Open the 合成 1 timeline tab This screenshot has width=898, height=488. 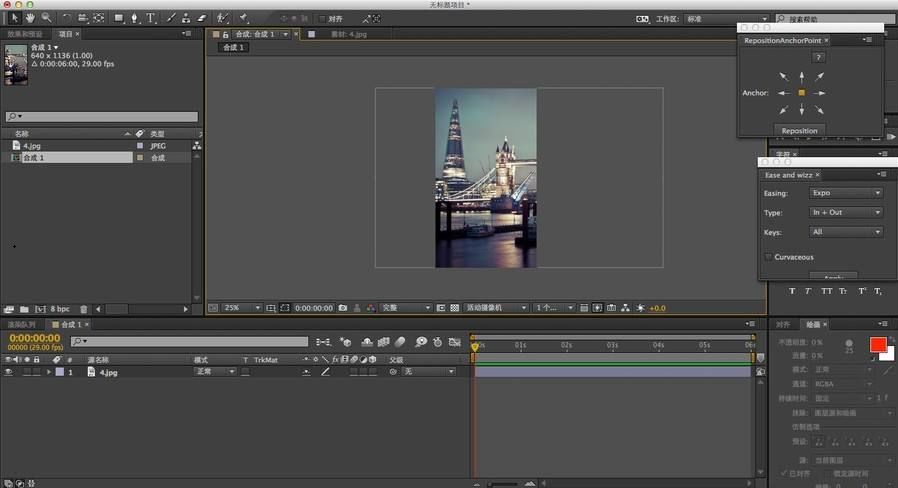(72, 324)
